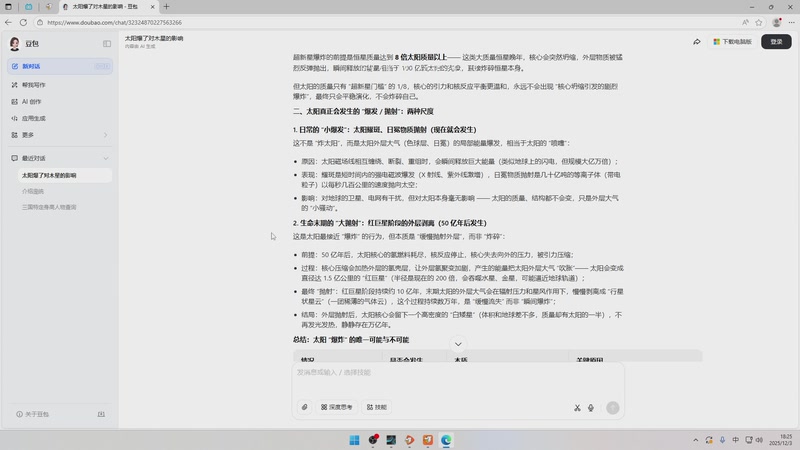Go back with the browser back arrow
The width and height of the screenshot is (800, 450).
pyautogui.click(x=8, y=22)
